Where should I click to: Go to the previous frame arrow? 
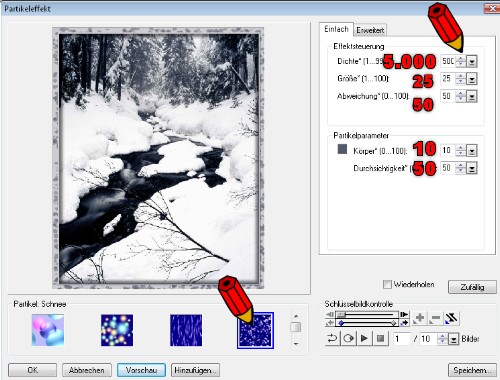click(x=330, y=315)
